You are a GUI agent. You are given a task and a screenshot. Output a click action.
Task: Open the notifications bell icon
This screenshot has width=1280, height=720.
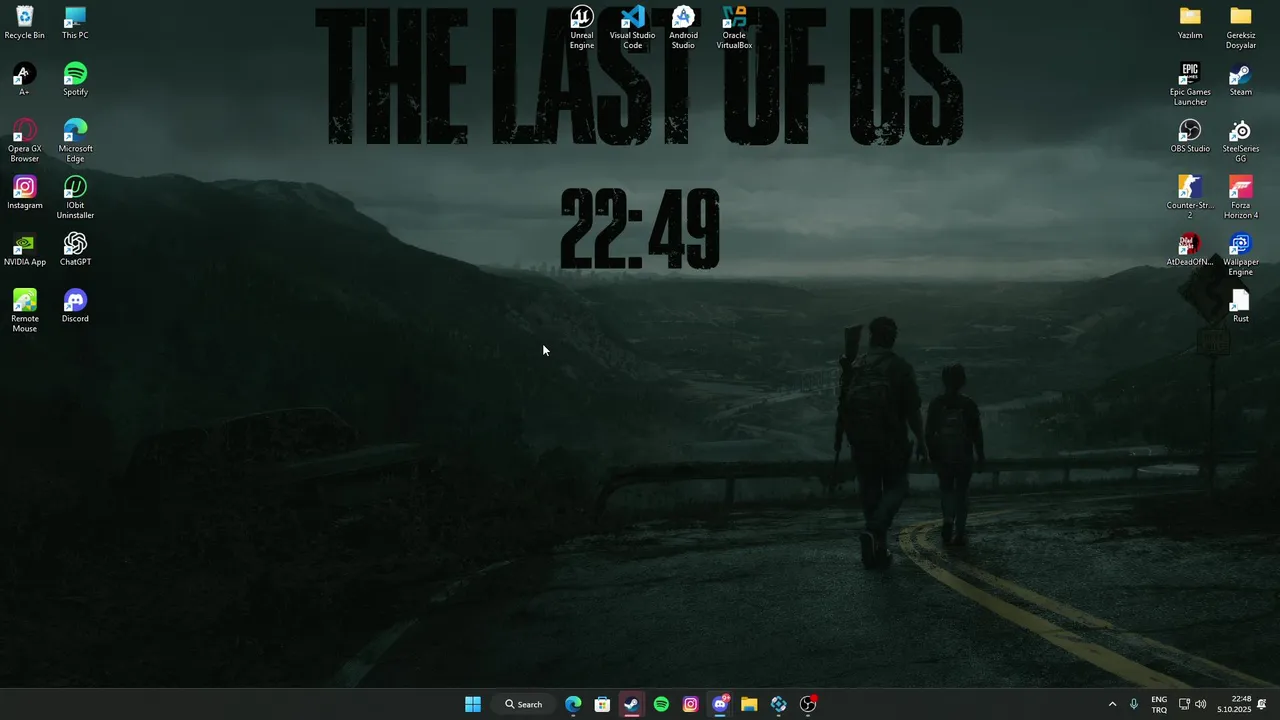[x=1262, y=704]
